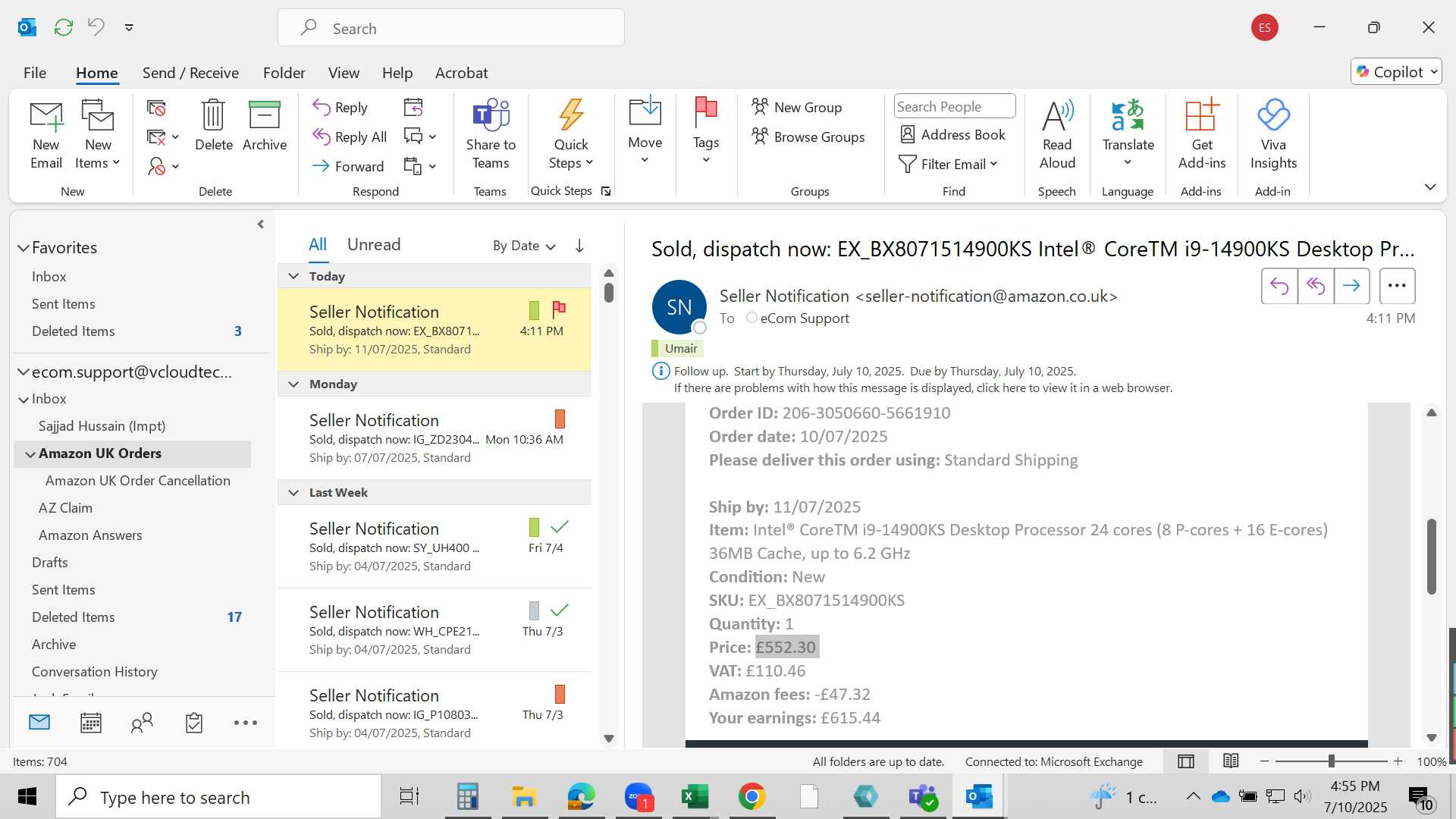
Task: Collapse the folder pane arrow
Action: point(260,224)
